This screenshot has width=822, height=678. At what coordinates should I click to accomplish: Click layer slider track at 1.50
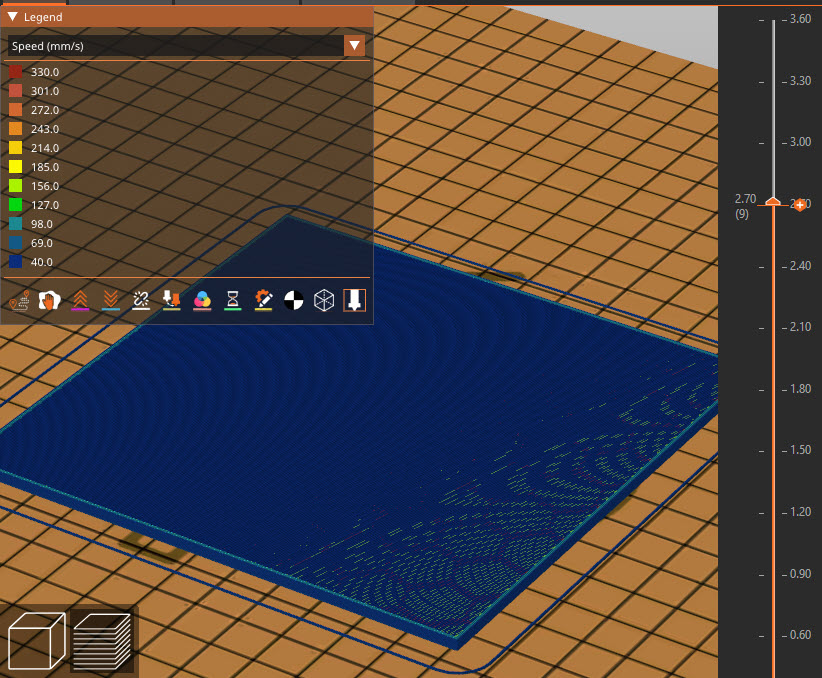click(x=773, y=451)
